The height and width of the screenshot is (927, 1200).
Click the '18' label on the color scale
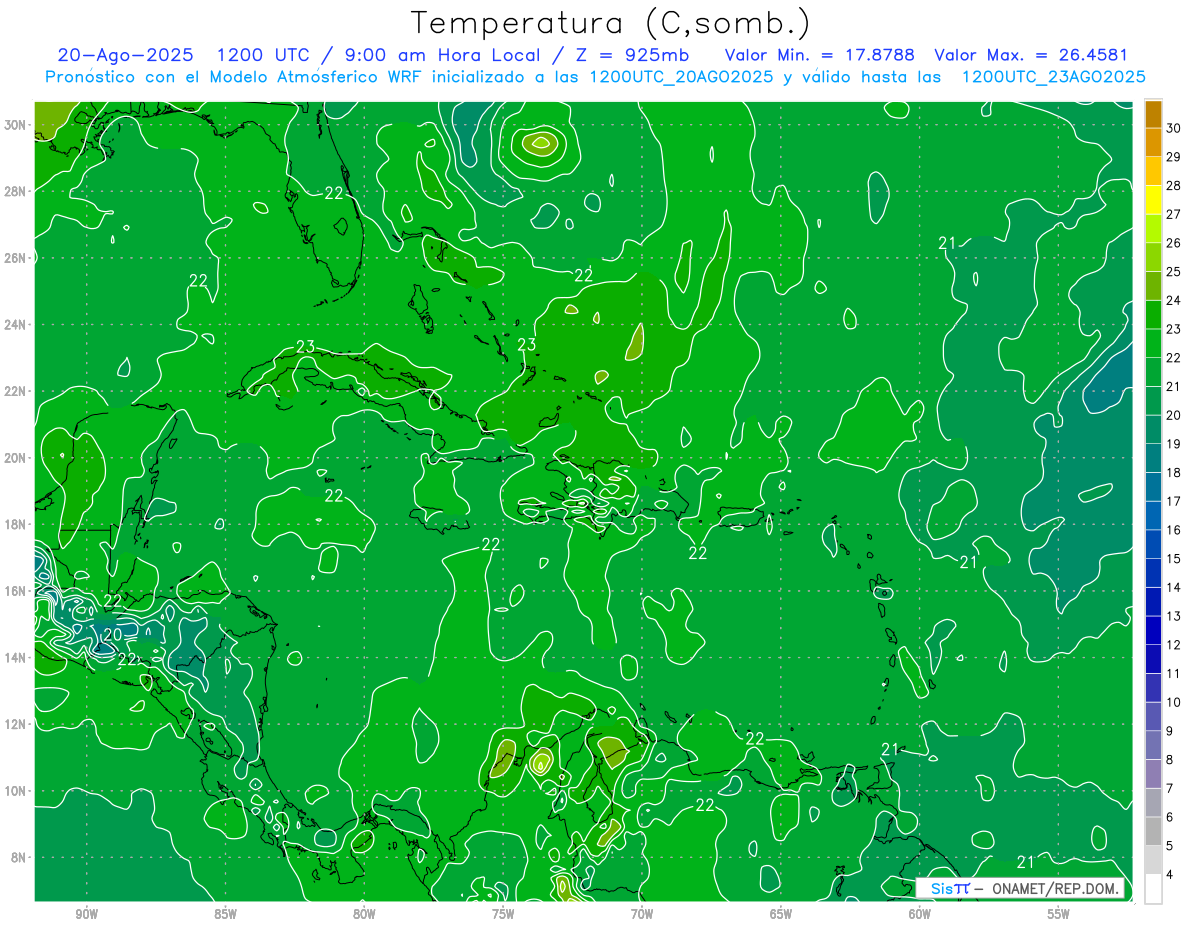coord(1173,473)
